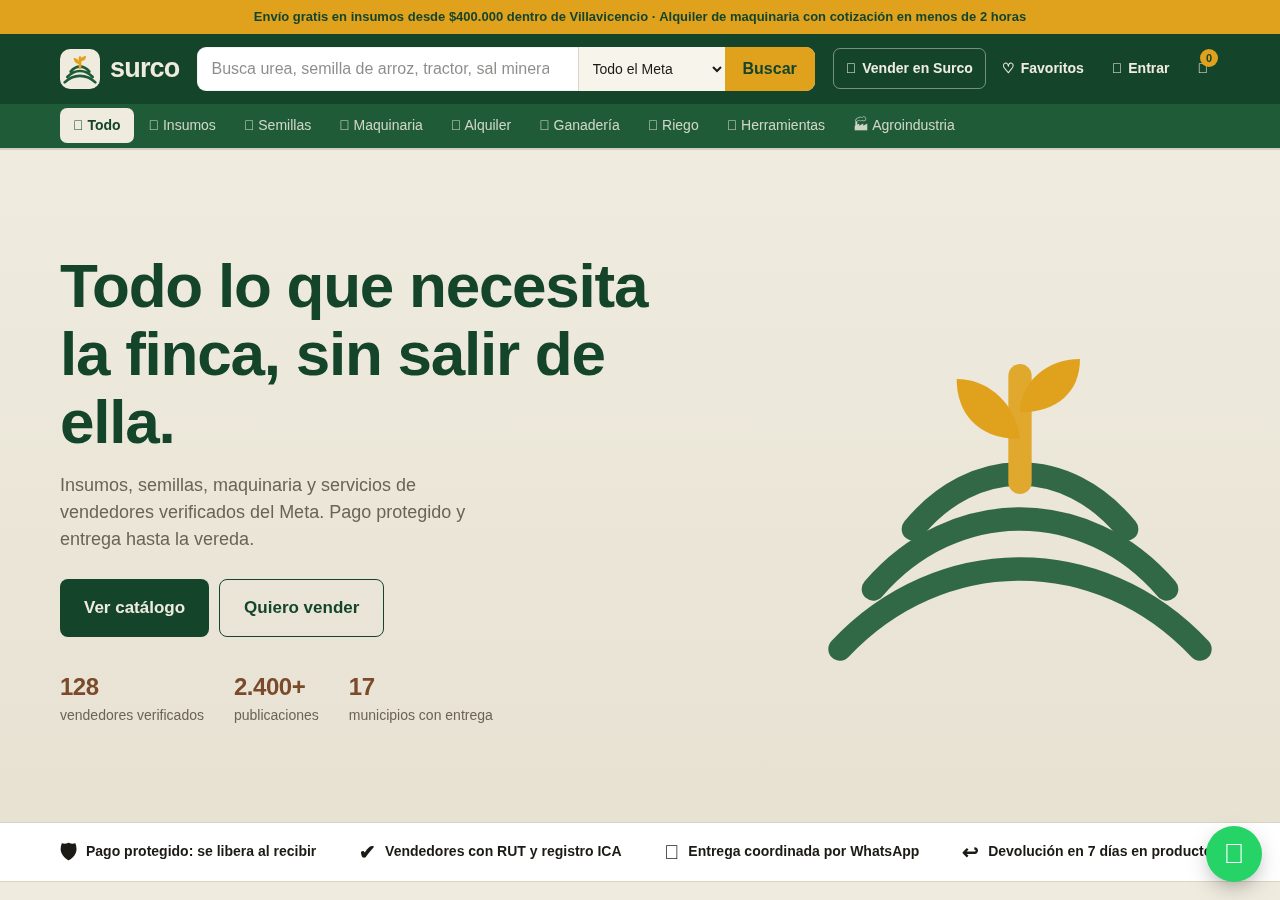
Task: Go to the Maquinaria category
Action: (381, 125)
